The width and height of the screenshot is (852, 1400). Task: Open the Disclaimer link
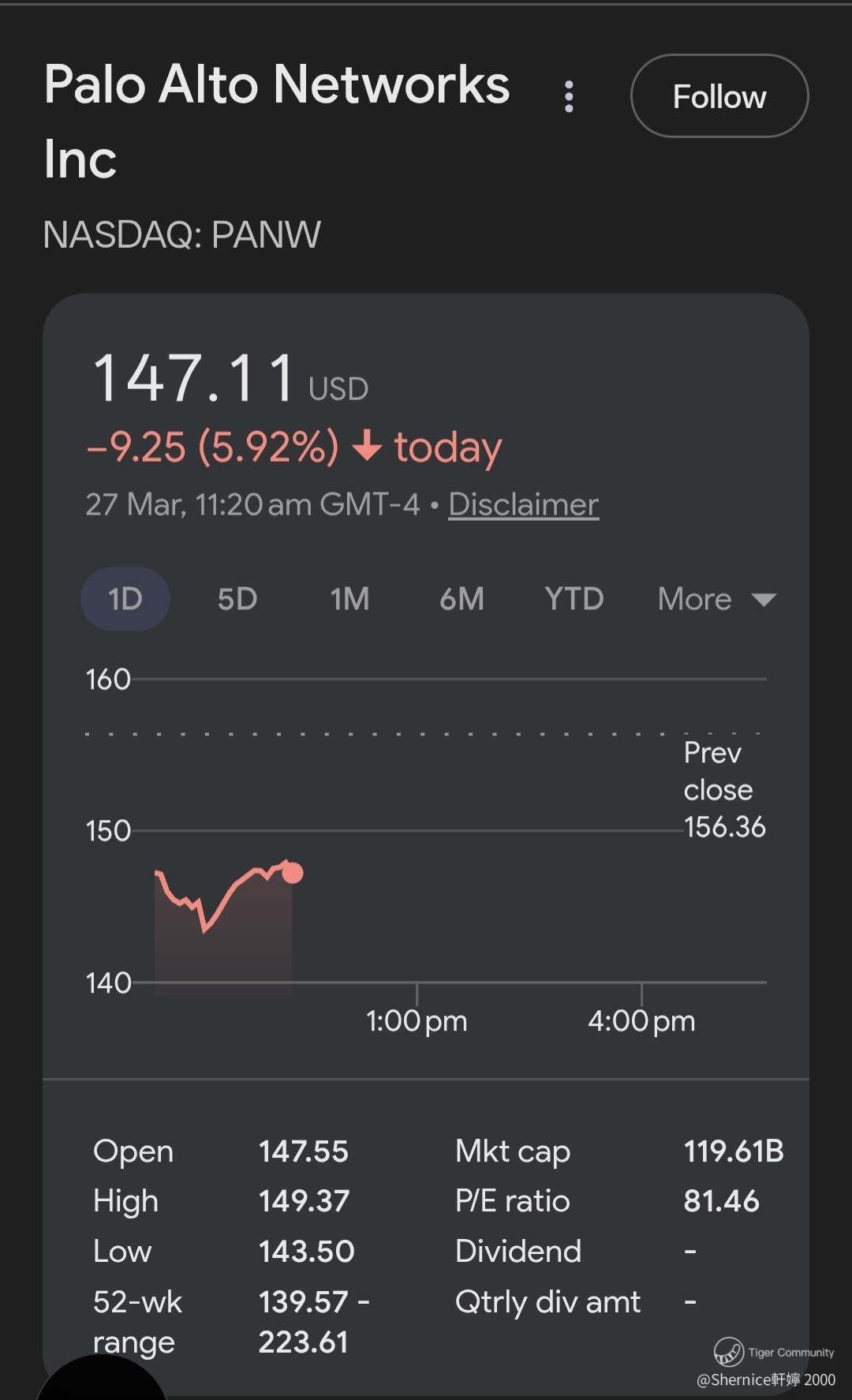[x=523, y=504]
